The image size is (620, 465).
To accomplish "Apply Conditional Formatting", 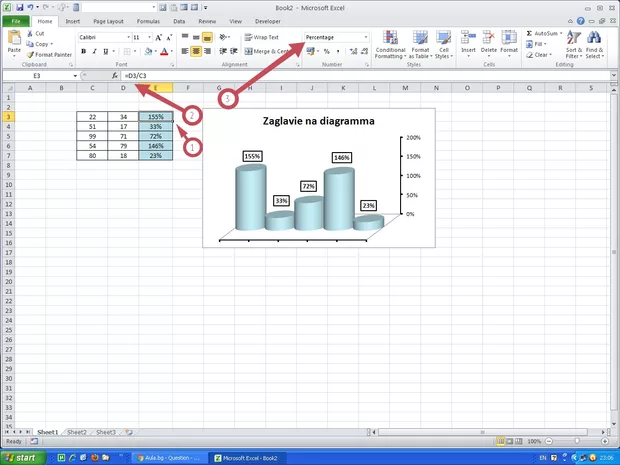I will (x=390, y=44).
